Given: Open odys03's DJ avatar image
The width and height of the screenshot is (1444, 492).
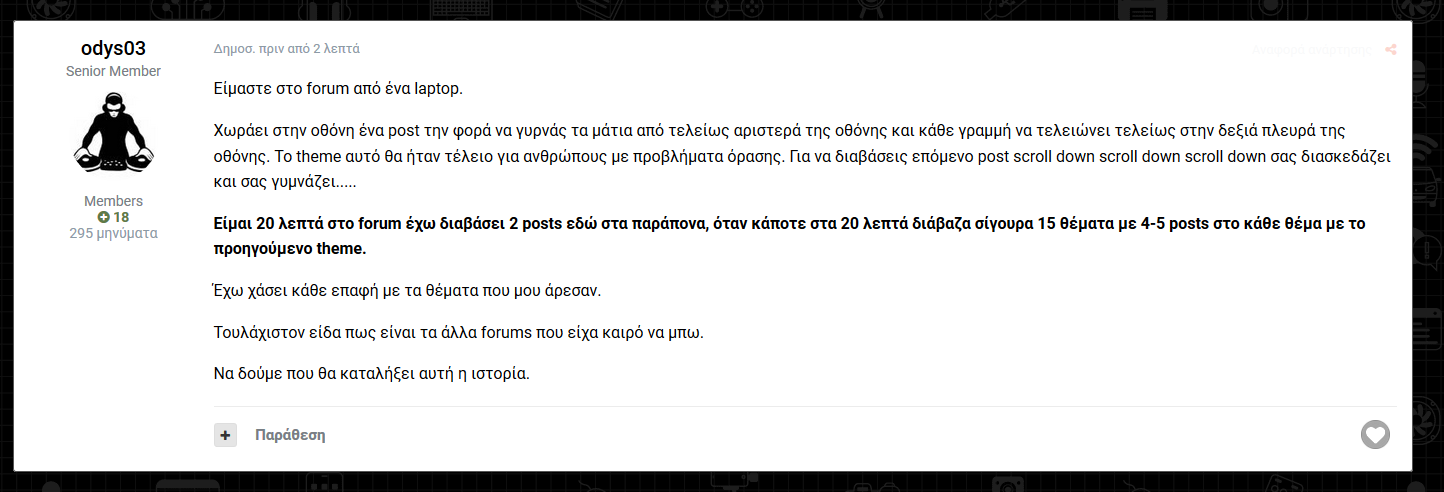Looking at the screenshot, I should 113,132.
